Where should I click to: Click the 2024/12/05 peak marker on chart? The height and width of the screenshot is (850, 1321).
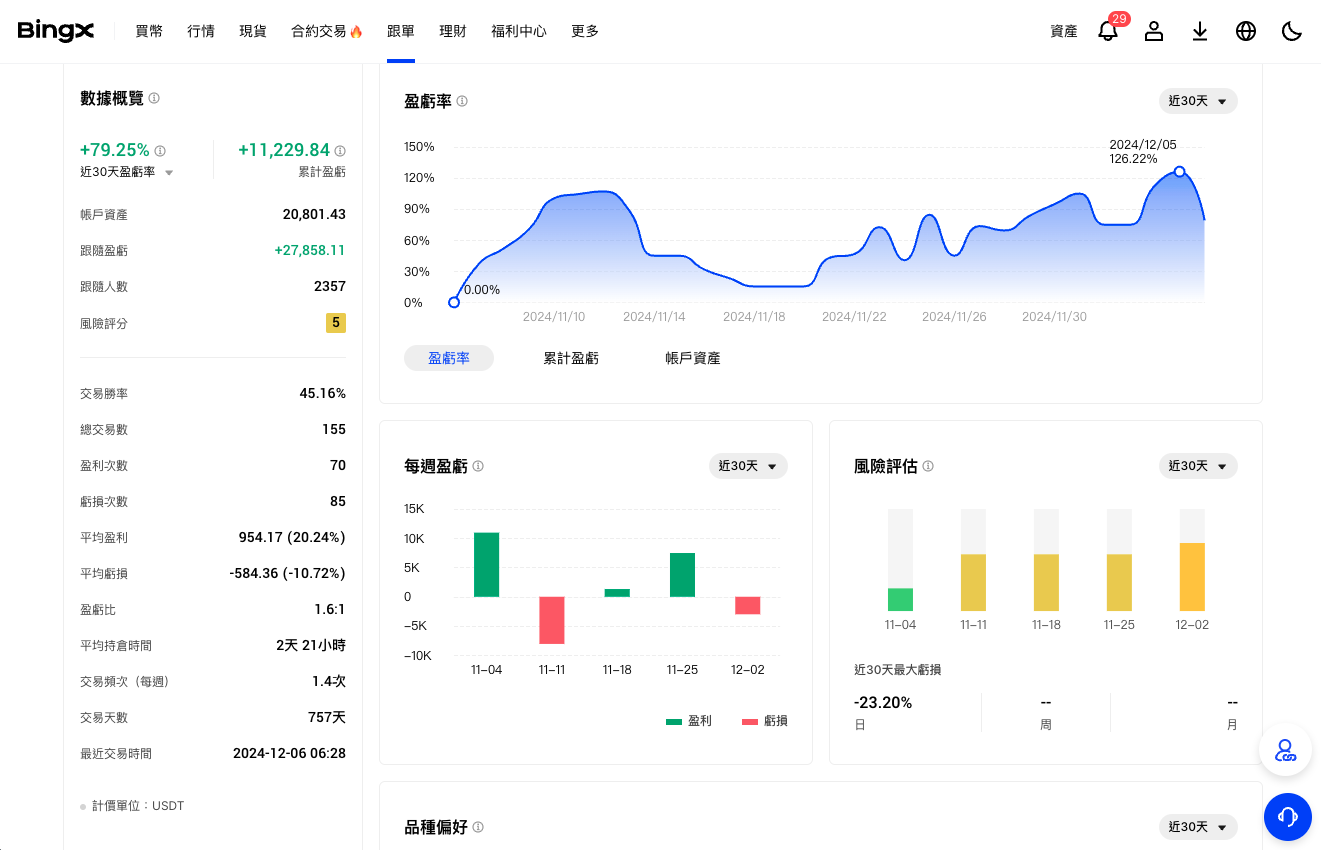(x=1180, y=172)
